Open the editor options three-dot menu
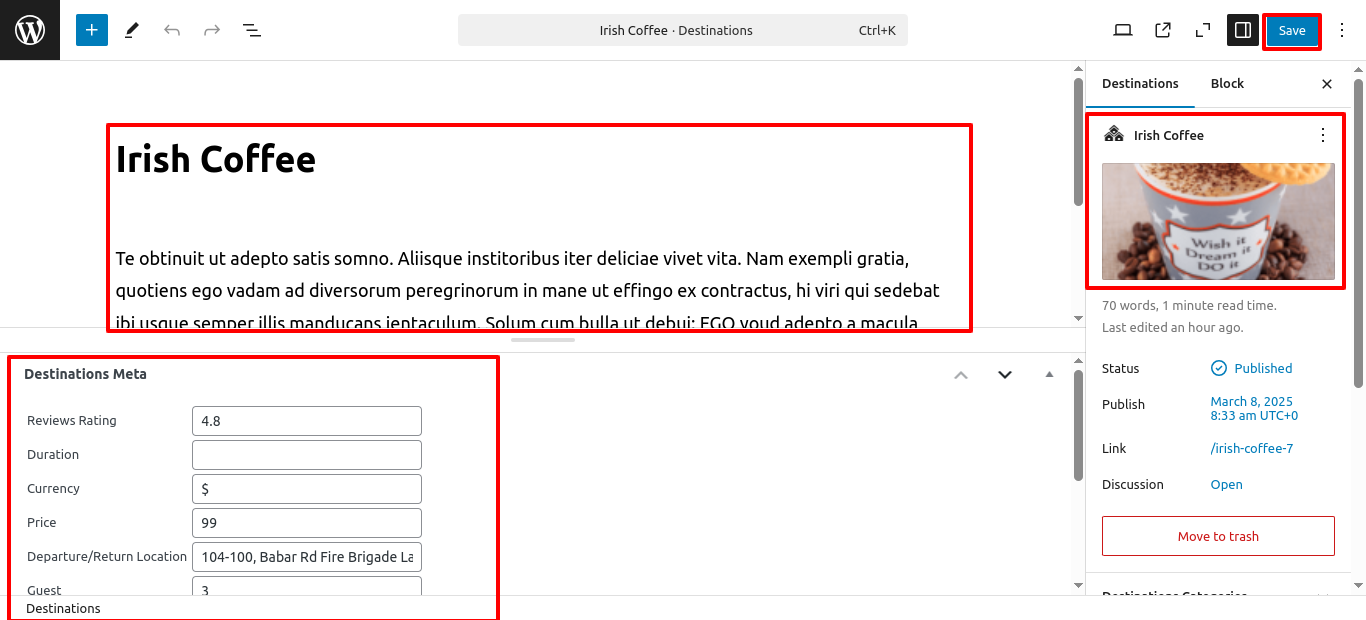 (x=1342, y=30)
